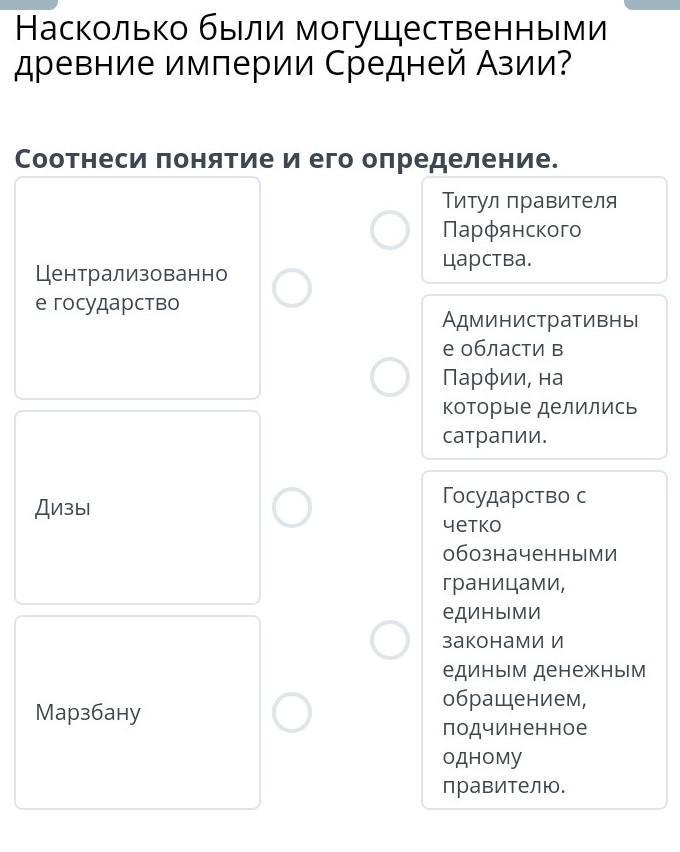The height and width of the screenshot is (852, 680).
Task: Click the gray tab at top-right corner
Action: (x=652, y=4)
